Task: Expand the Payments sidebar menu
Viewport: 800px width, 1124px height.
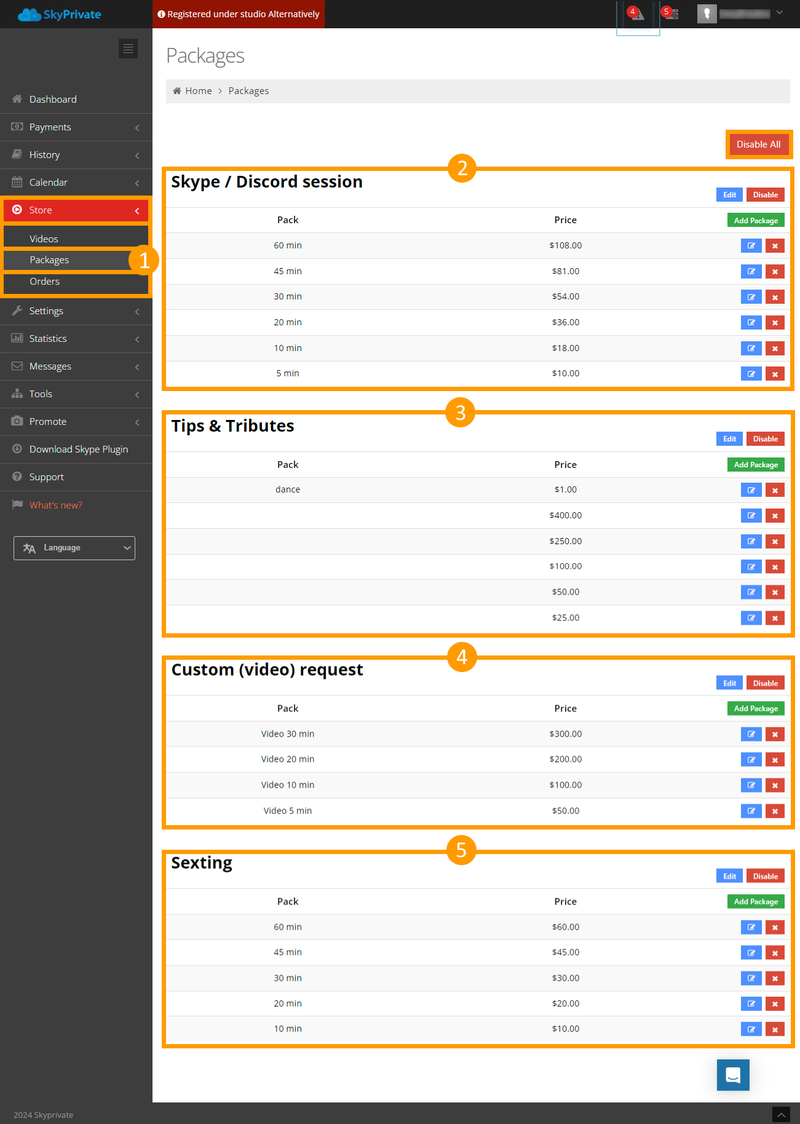Action: click(75, 127)
